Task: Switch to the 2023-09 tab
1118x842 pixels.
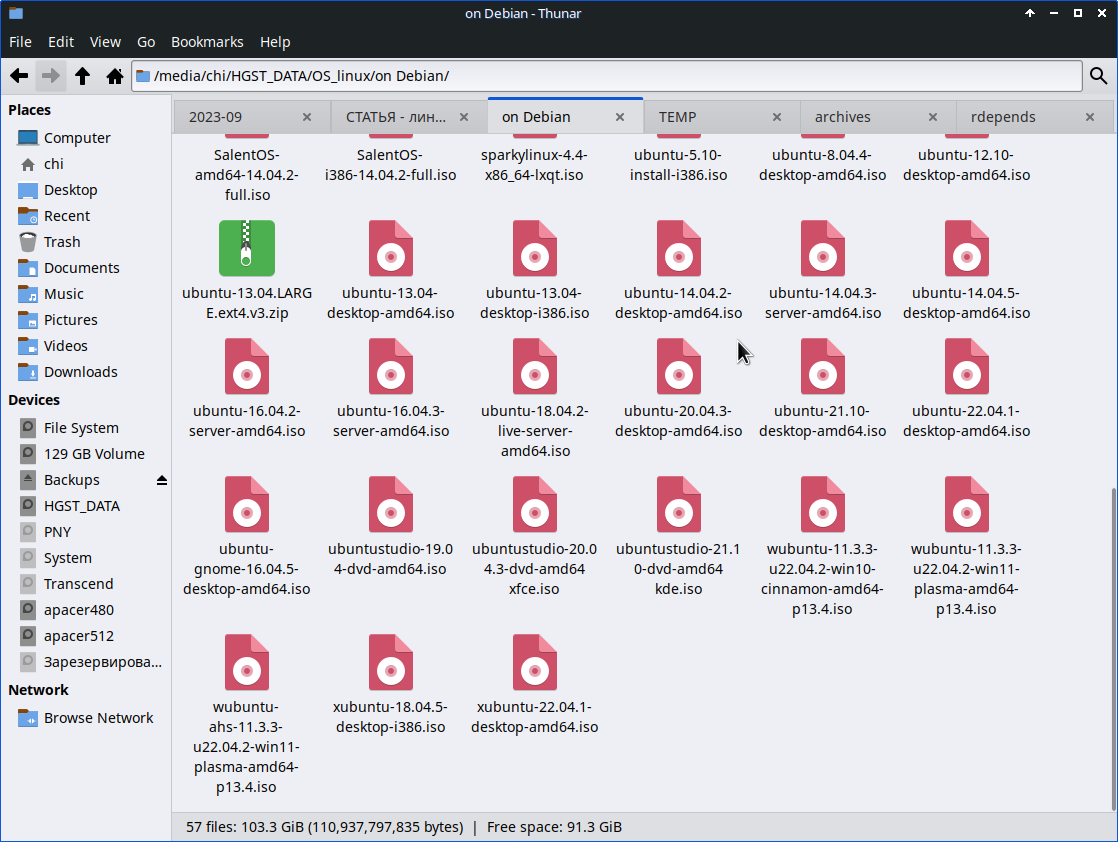Action: (x=251, y=117)
